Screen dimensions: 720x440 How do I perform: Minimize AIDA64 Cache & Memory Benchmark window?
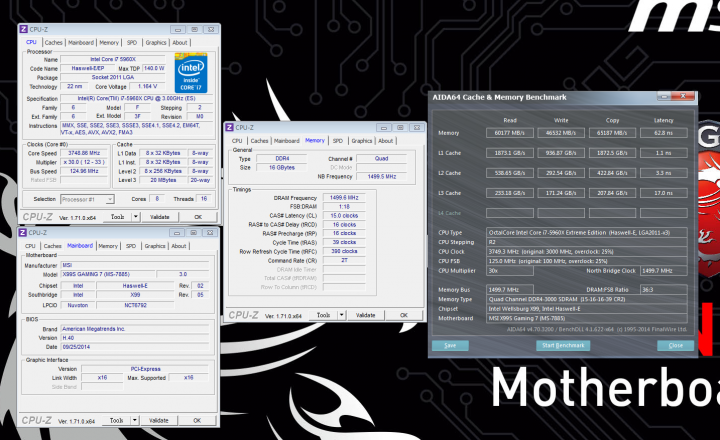click(x=664, y=96)
